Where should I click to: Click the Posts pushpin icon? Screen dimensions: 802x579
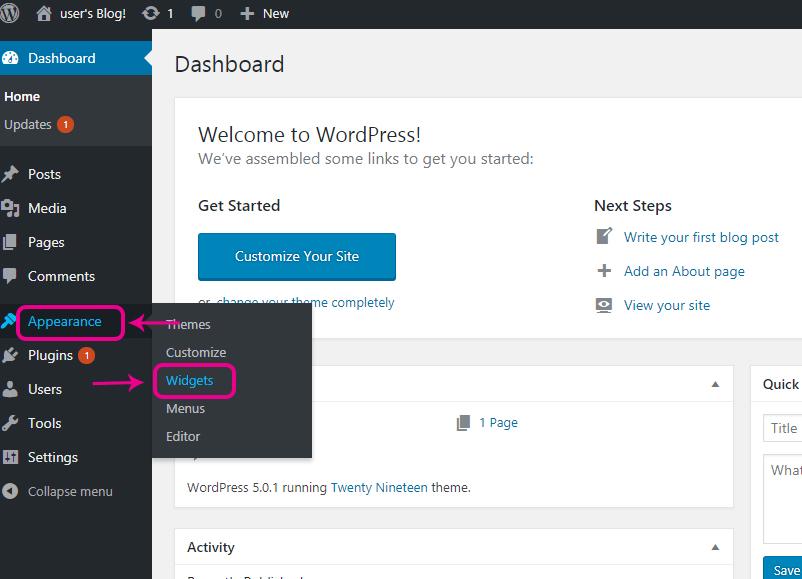10,174
